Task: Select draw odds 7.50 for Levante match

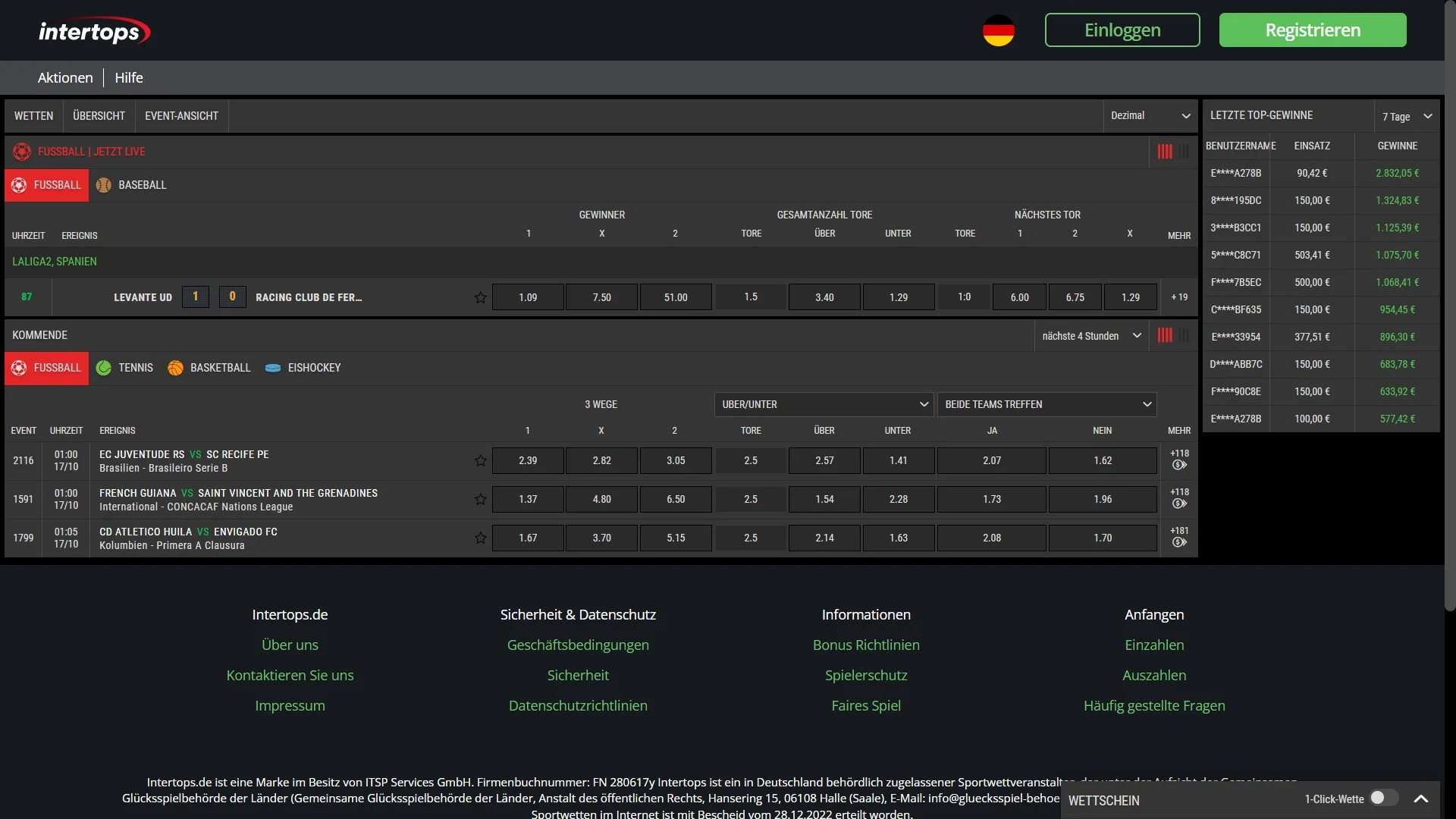Action: [602, 297]
